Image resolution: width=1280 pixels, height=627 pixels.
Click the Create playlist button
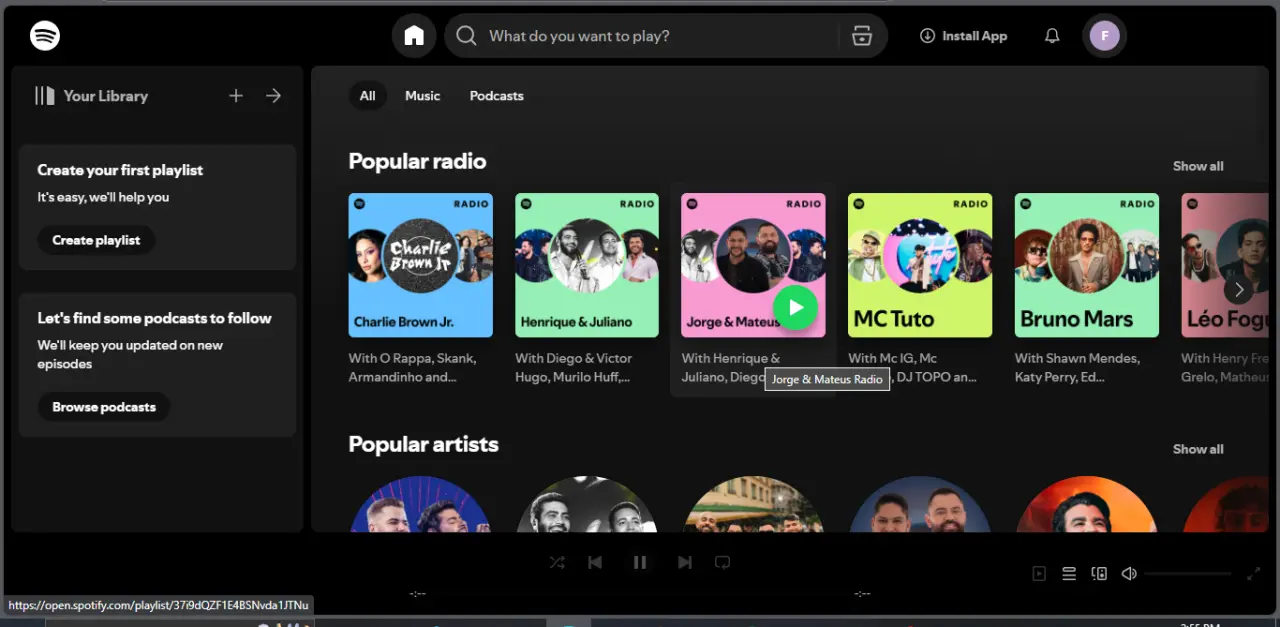(x=96, y=240)
